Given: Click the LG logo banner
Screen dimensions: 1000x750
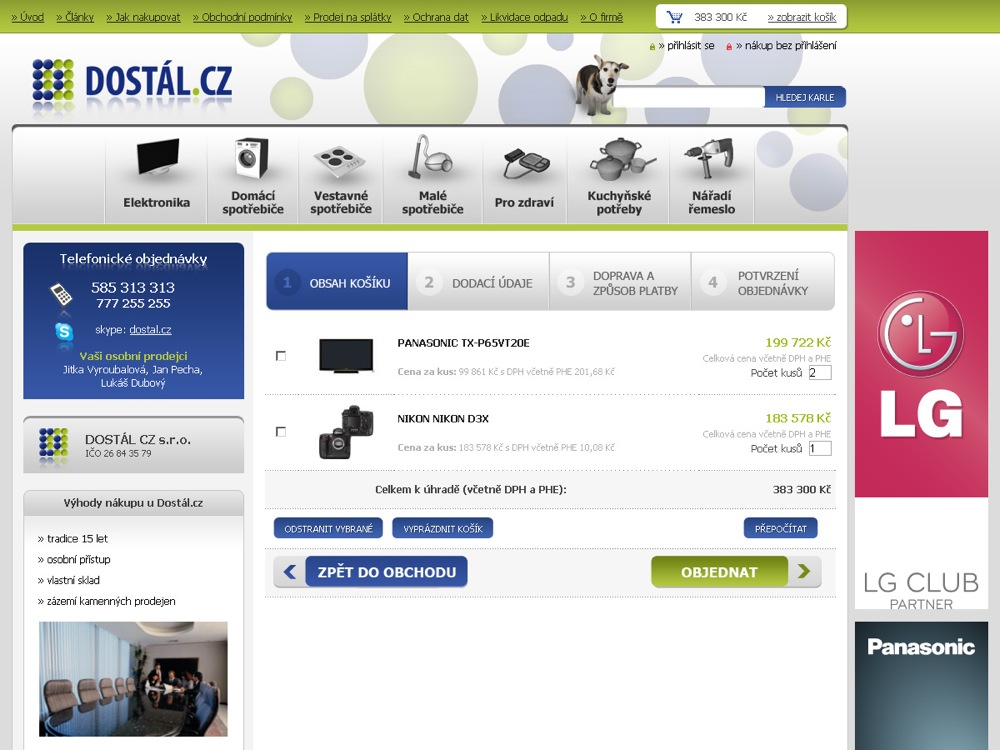Looking at the screenshot, I should (x=921, y=364).
